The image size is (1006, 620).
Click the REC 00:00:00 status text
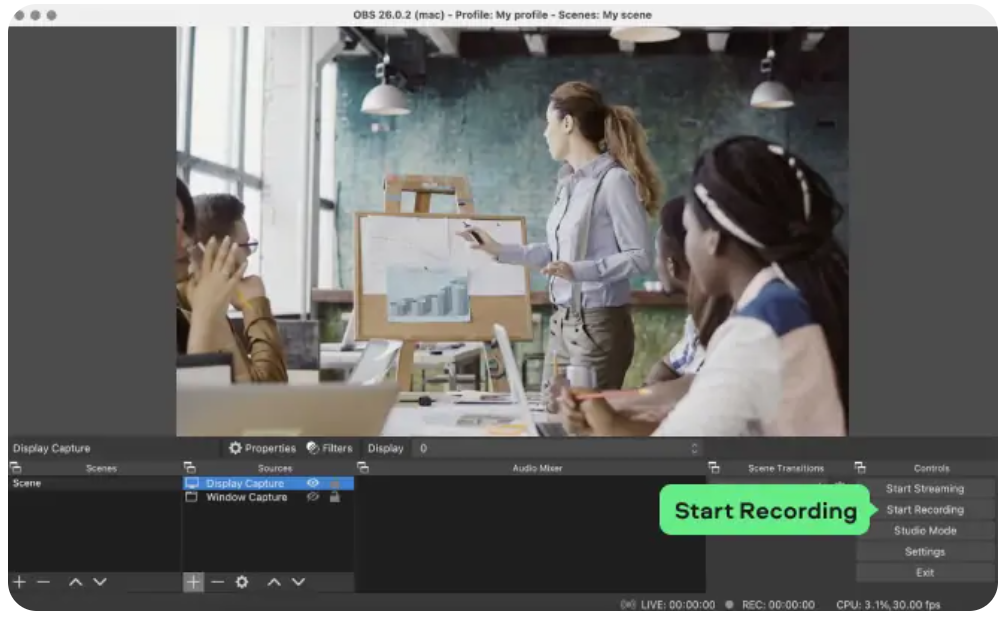(778, 605)
